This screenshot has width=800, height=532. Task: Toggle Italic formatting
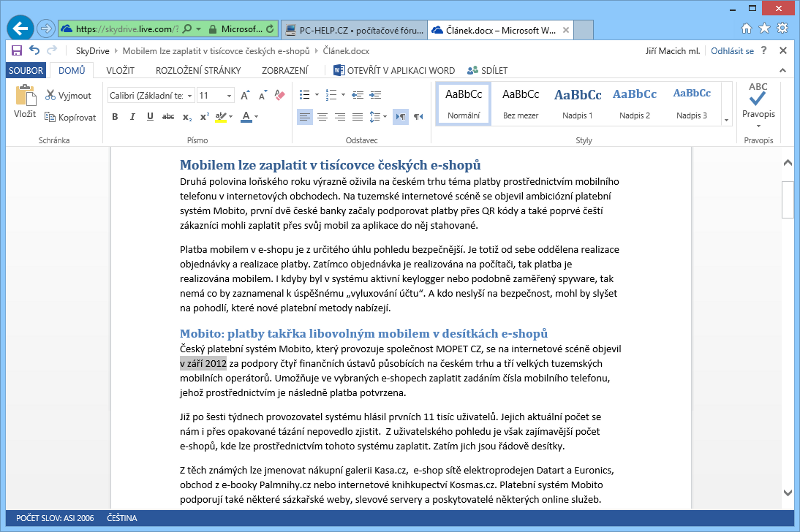pyautogui.click(x=130, y=117)
